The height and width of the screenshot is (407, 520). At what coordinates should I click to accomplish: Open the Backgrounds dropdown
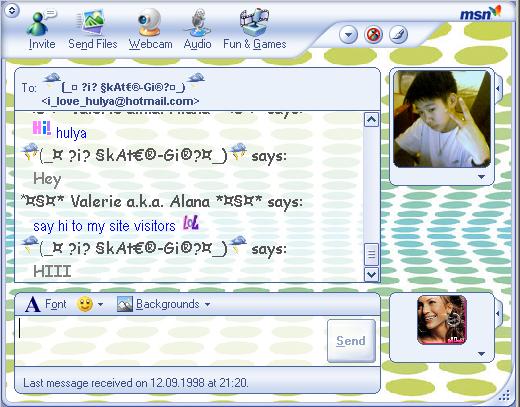164,304
